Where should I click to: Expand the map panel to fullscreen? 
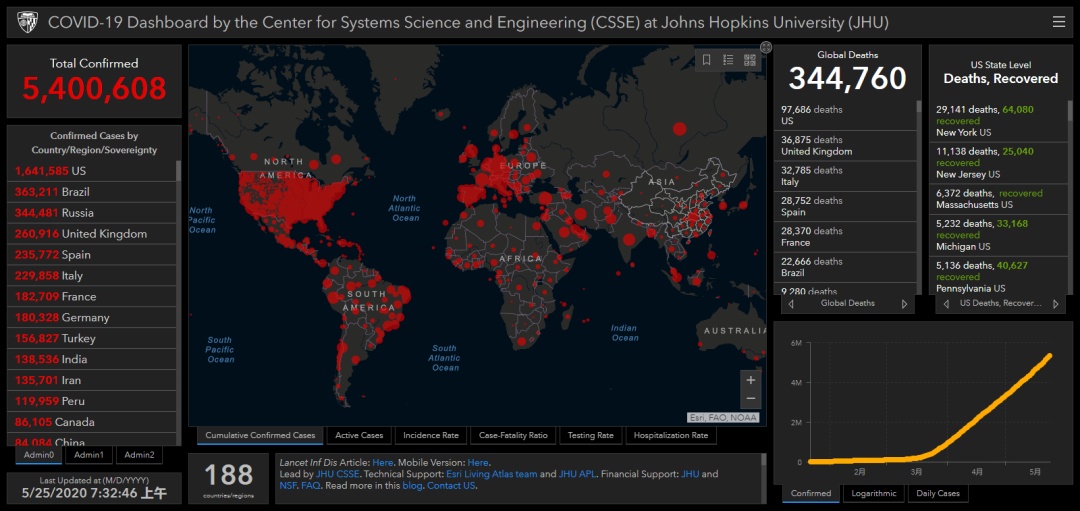tap(766, 47)
